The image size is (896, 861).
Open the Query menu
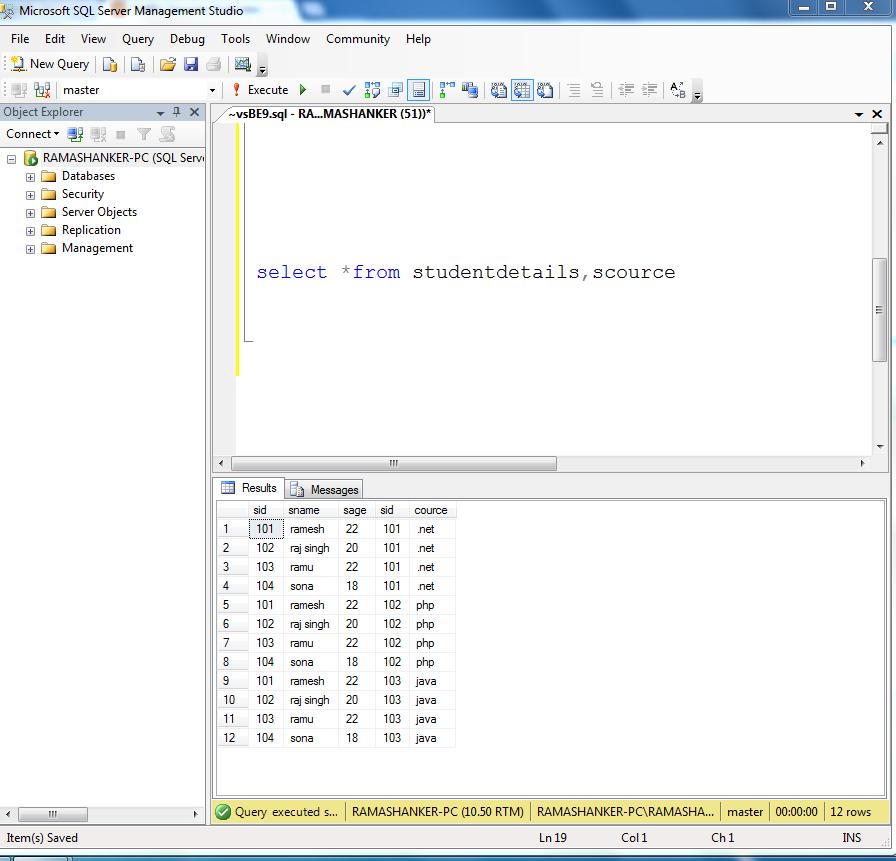[137, 39]
